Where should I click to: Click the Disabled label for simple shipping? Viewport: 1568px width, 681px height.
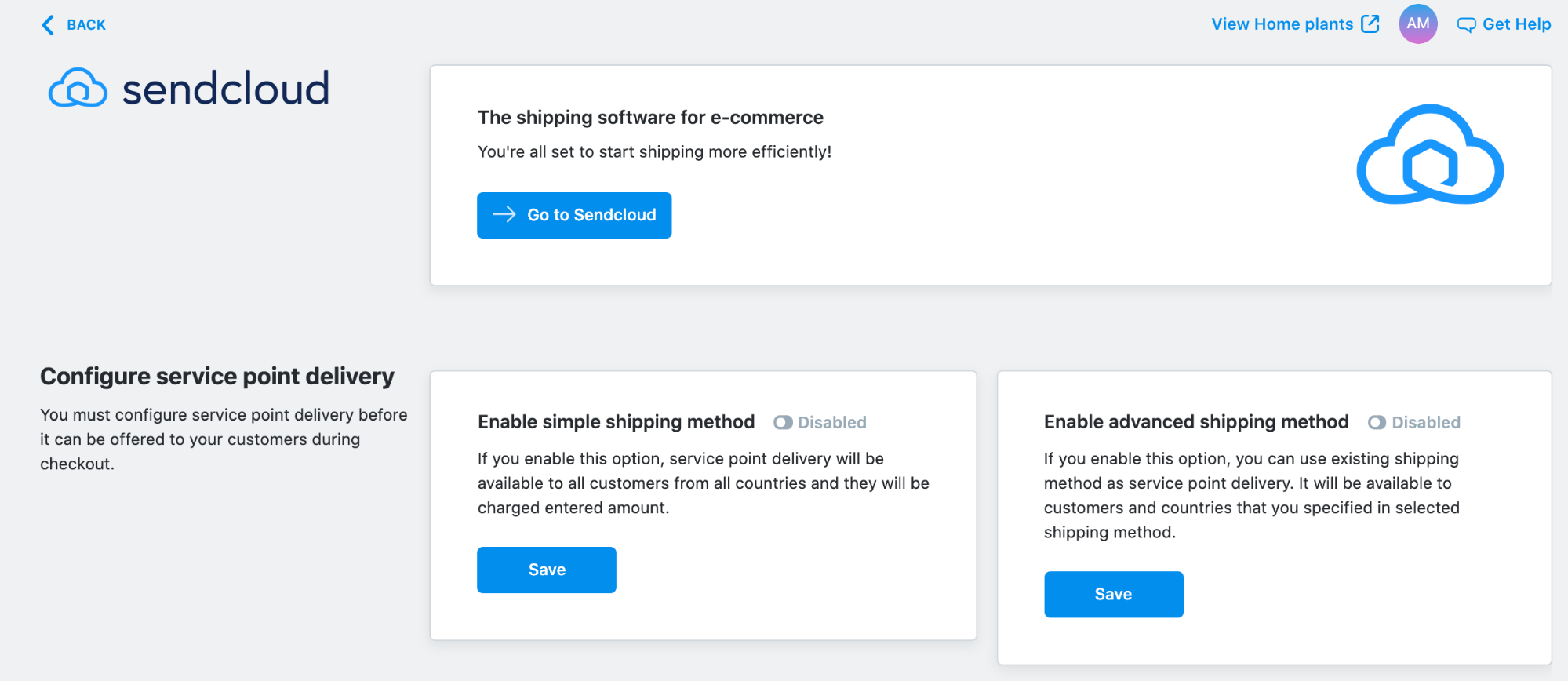click(831, 423)
